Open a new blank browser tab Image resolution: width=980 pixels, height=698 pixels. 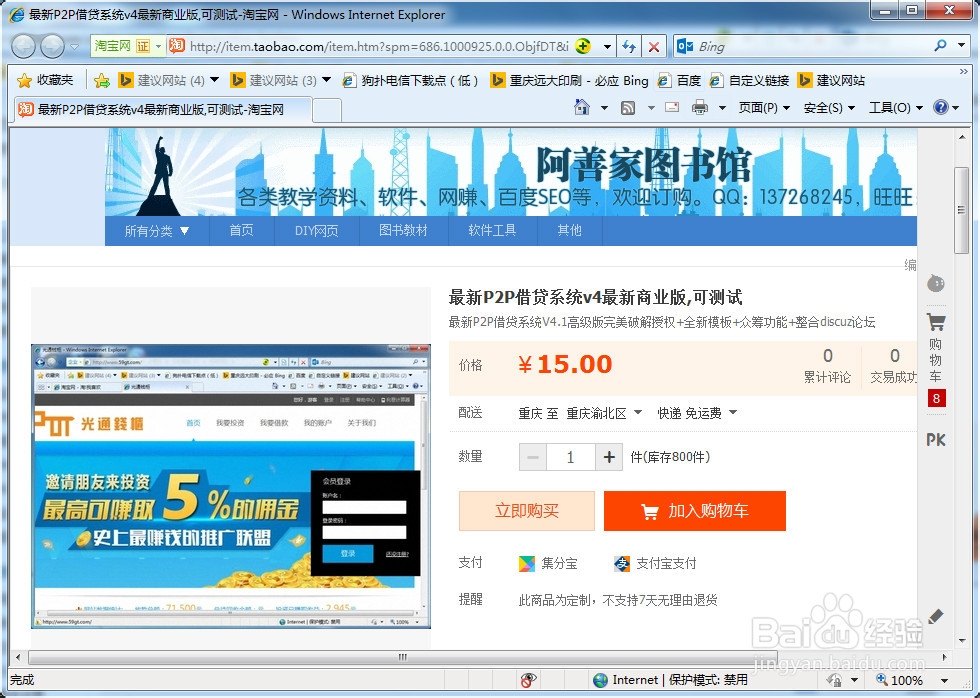pos(327,111)
